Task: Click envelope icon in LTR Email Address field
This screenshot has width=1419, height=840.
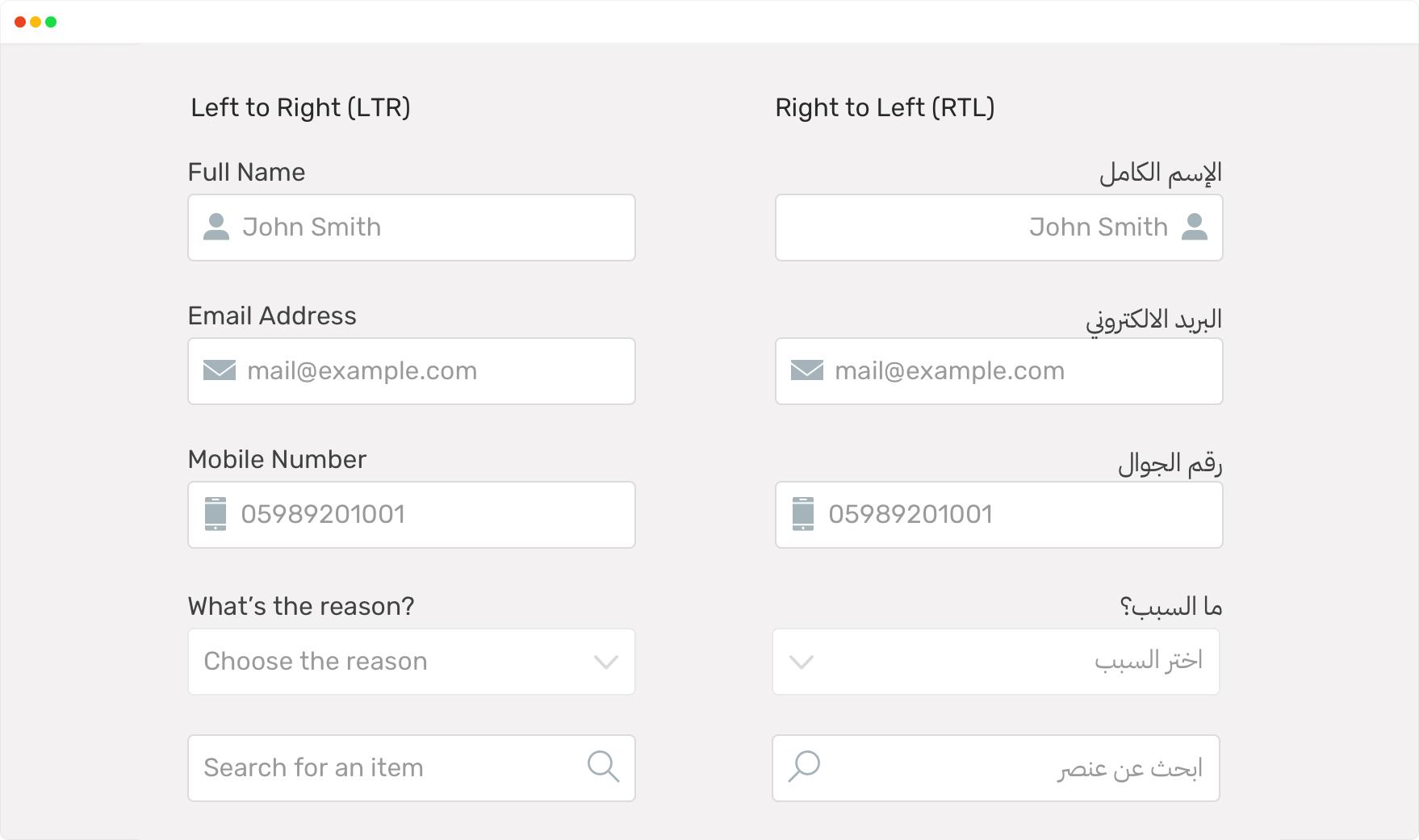Action: (219, 370)
